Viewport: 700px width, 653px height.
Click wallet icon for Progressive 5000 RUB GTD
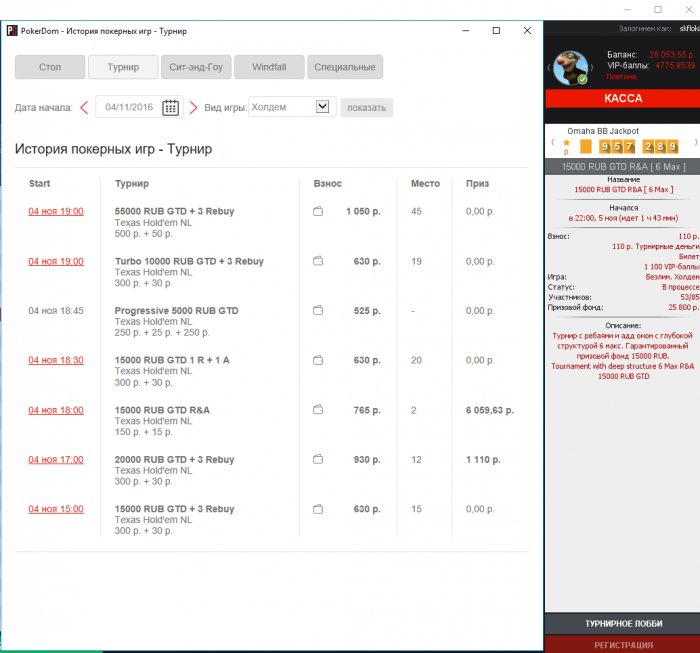[x=318, y=310]
